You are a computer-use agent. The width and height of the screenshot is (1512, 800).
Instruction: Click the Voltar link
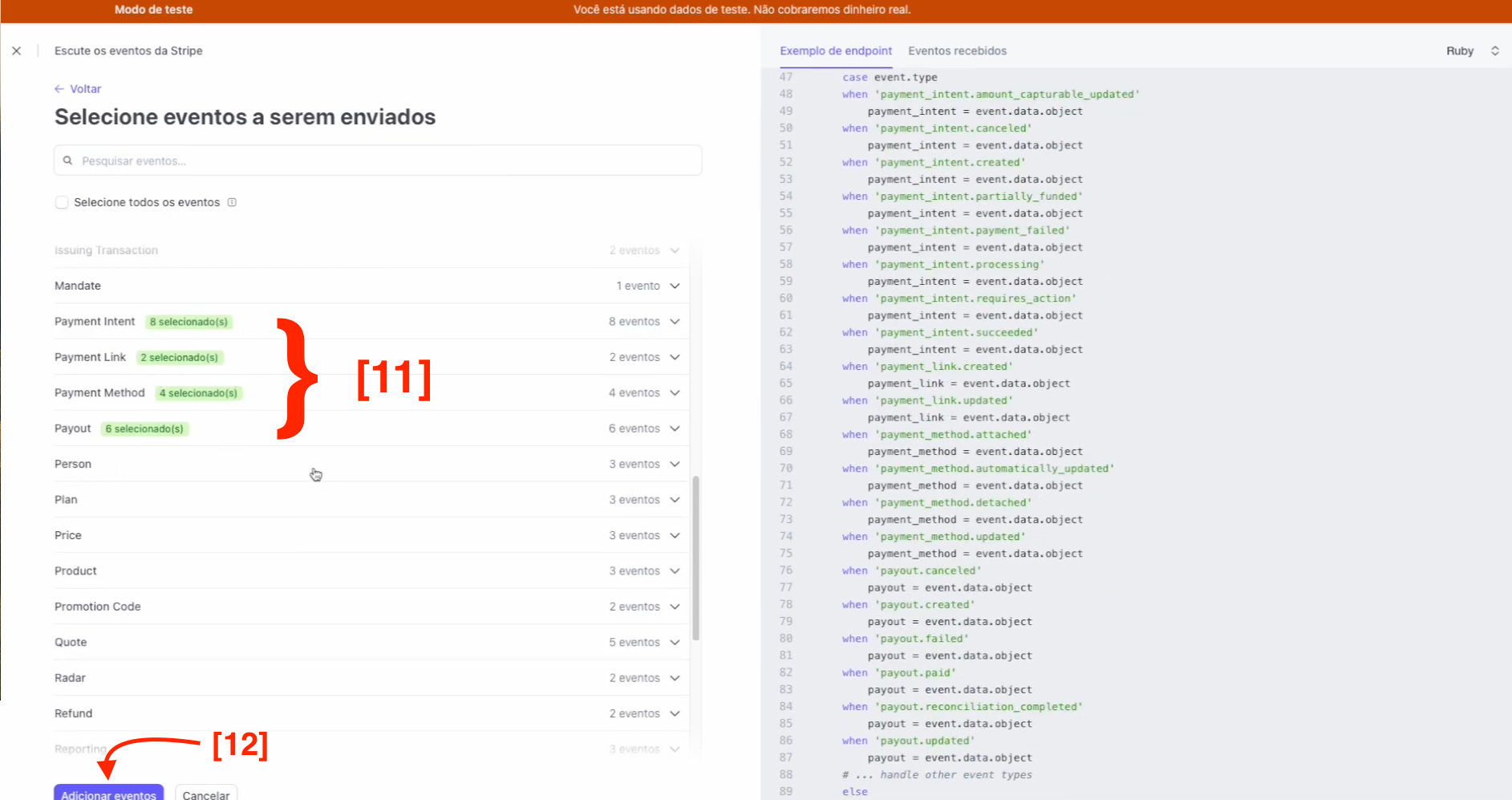pyautogui.click(x=85, y=89)
